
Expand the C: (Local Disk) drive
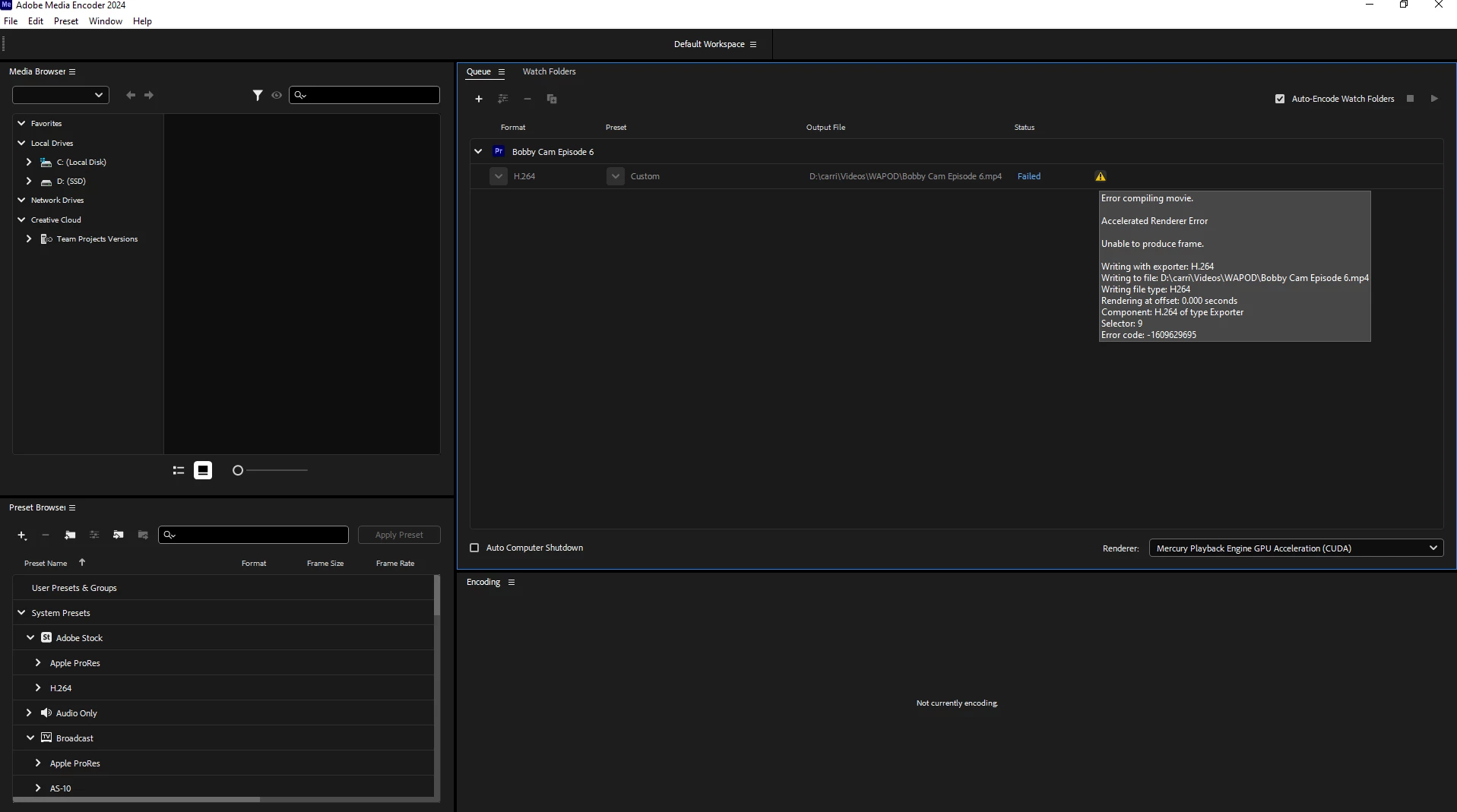[x=29, y=162]
